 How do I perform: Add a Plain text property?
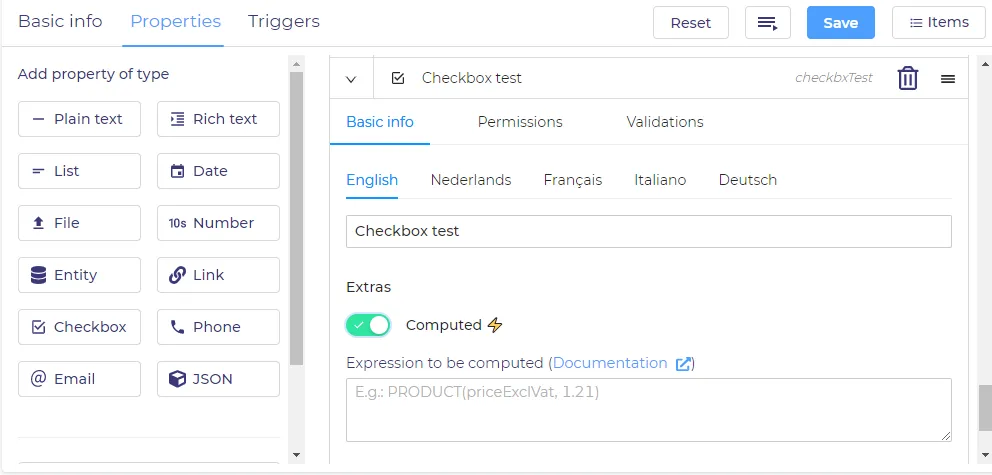tap(79, 119)
